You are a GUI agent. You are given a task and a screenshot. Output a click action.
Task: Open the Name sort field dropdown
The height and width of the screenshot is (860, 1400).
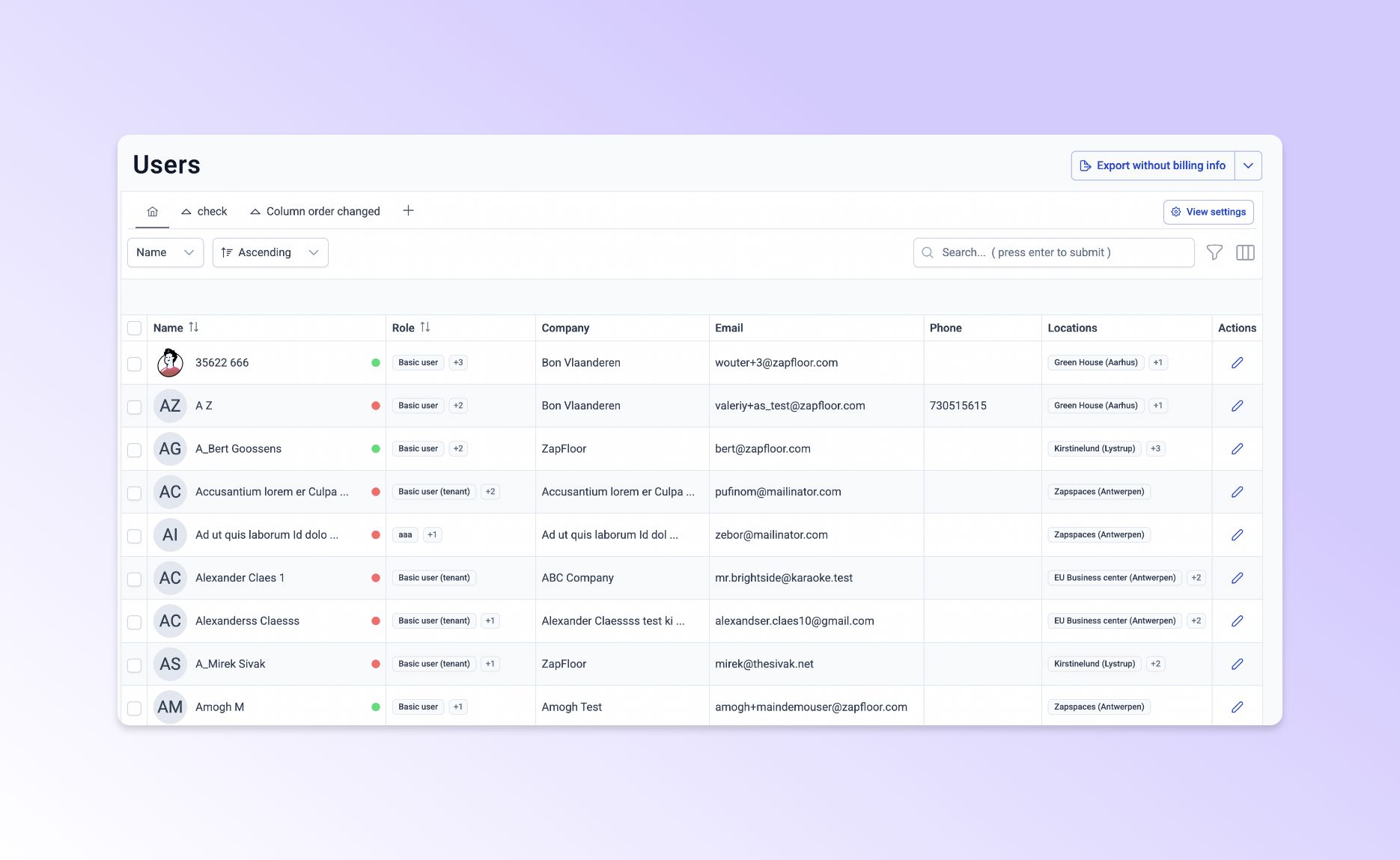pyautogui.click(x=165, y=253)
